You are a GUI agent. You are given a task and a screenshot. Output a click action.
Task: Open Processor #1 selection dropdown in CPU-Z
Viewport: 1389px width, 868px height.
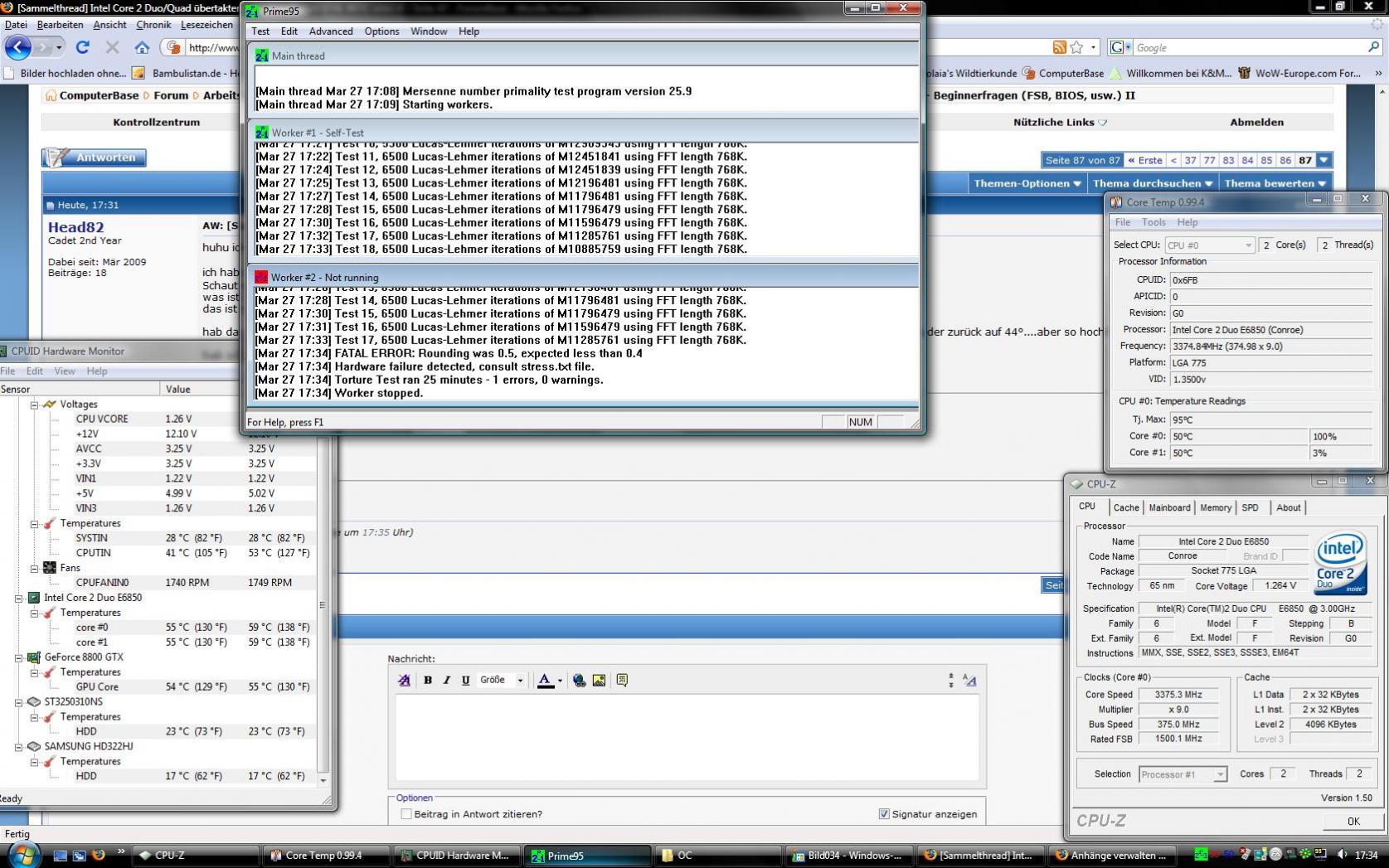(x=1183, y=774)
